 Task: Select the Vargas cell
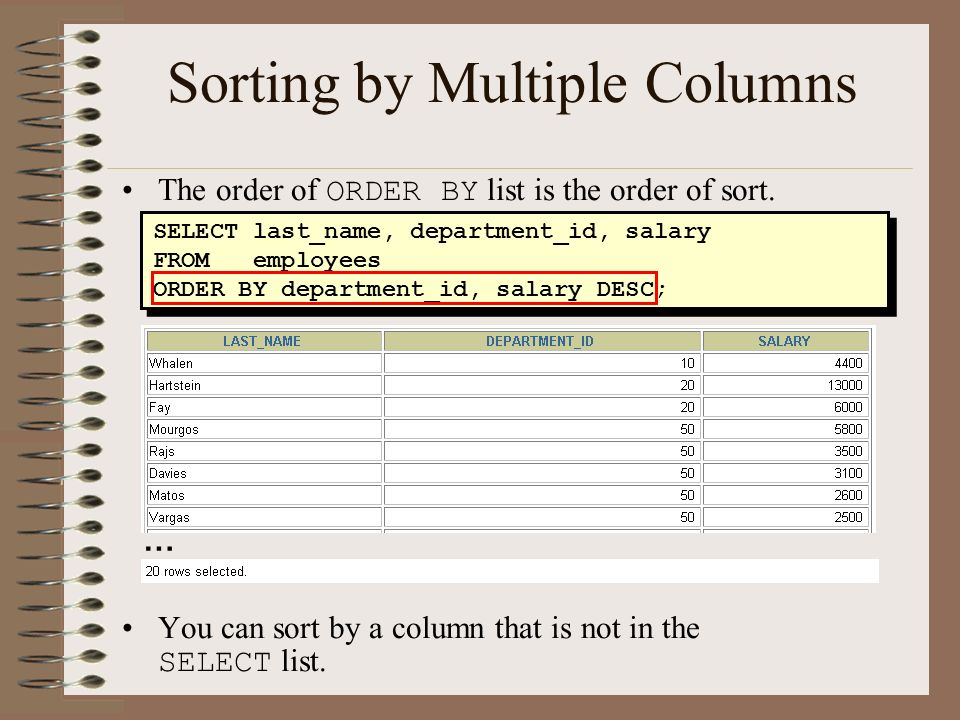[x=264, y=517]
